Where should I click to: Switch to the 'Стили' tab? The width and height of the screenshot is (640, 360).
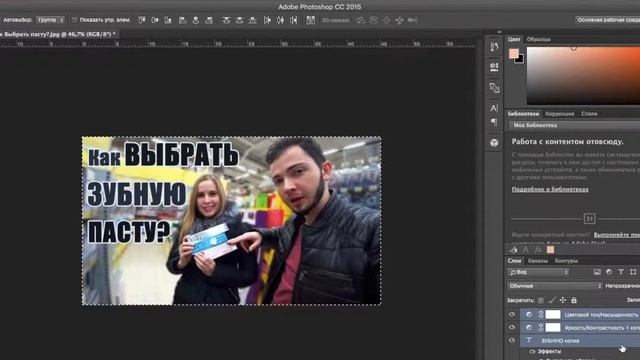[x=589, y=114]
